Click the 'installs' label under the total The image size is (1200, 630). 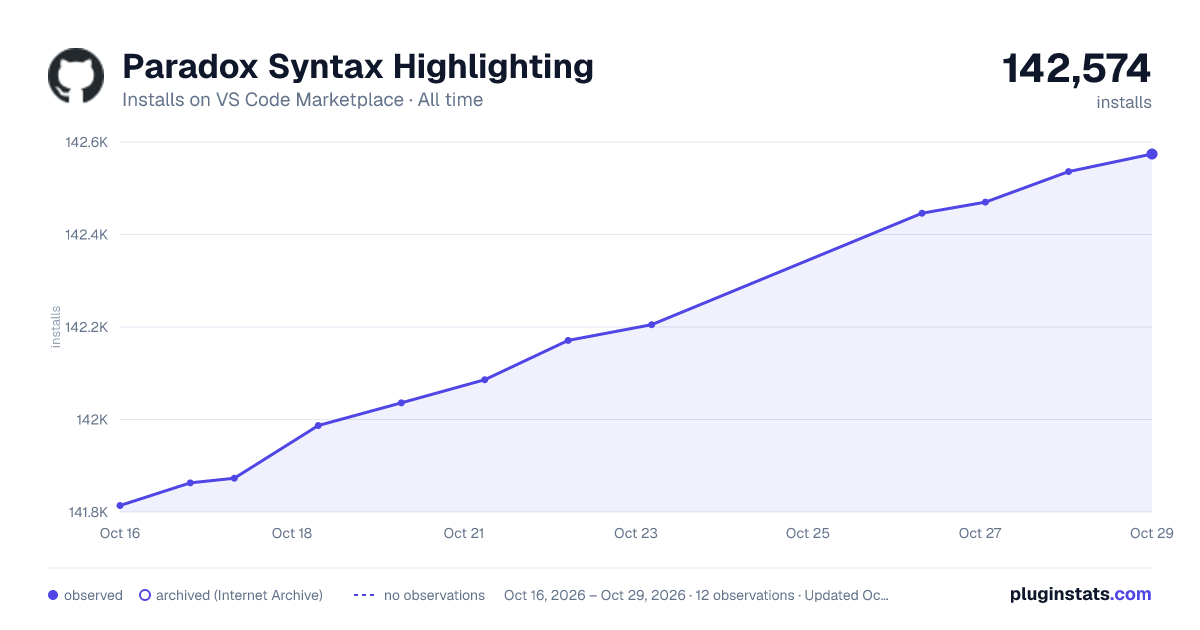click(1124, 102)
